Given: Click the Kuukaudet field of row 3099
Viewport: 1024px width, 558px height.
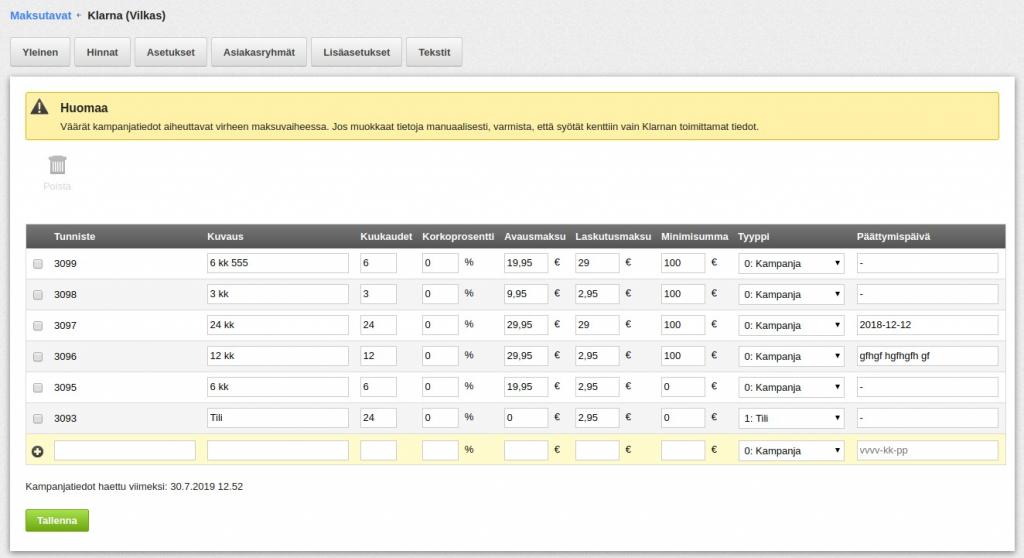Looking at the screenshot, I should 378,263.
